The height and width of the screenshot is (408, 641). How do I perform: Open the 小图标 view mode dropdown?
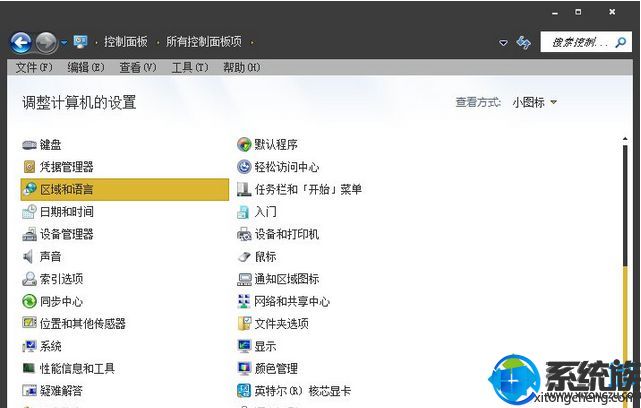pyautogui.click(x=554, y=102)
